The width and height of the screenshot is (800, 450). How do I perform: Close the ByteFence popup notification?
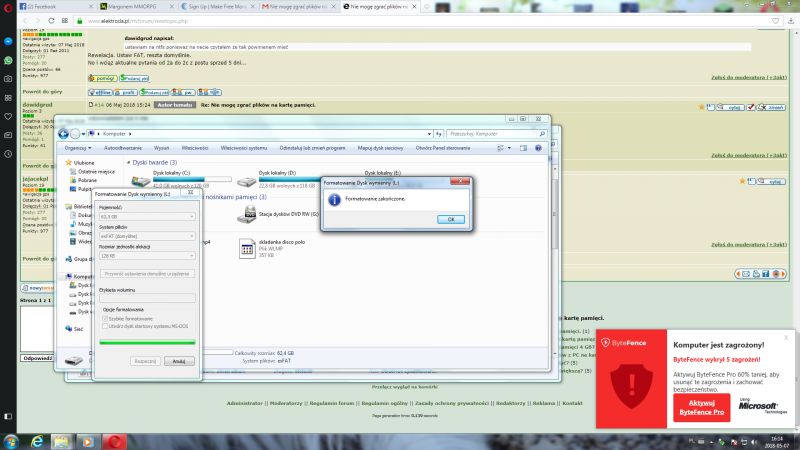click(x=786, y=337)
